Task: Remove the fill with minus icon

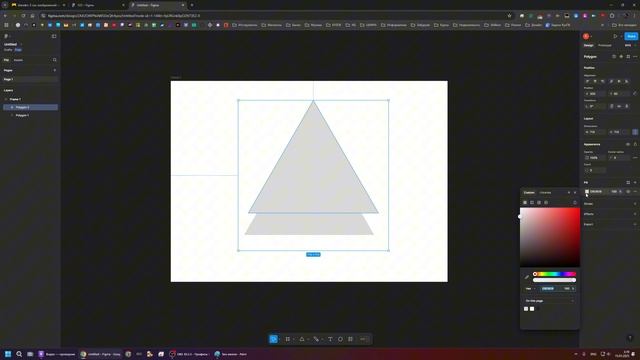Action: point(635,191)
